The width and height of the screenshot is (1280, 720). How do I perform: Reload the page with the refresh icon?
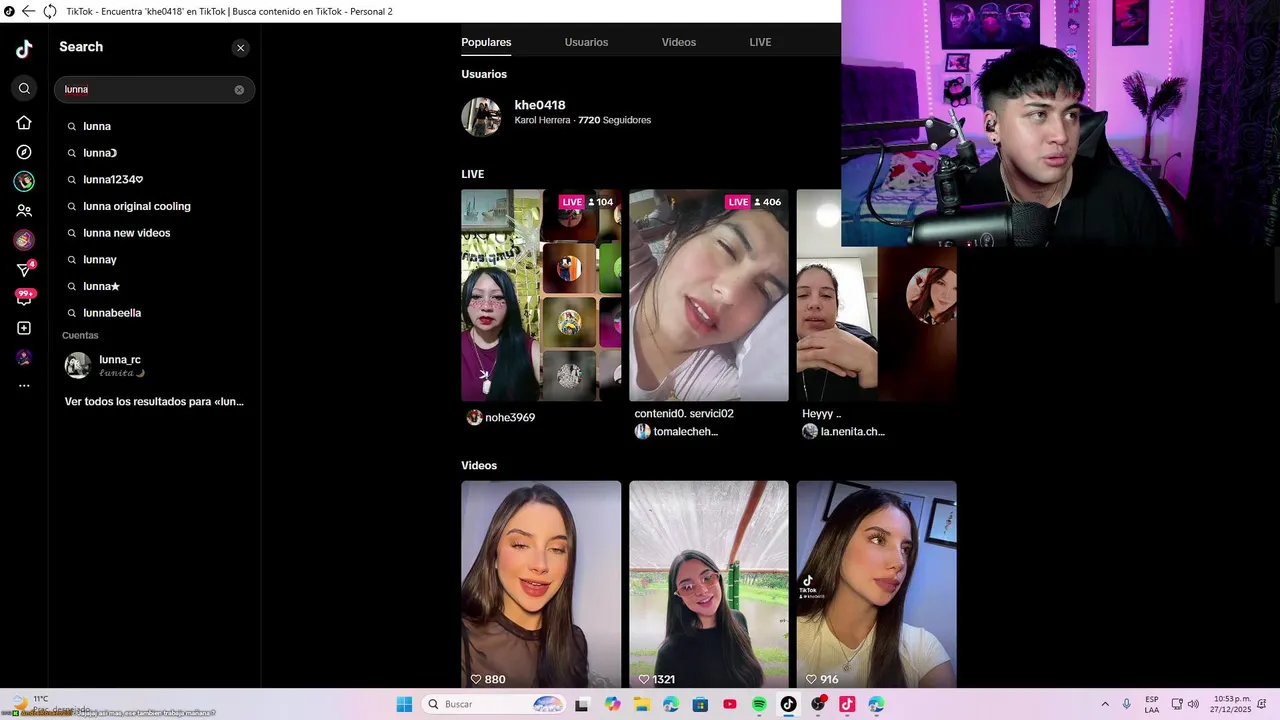(49, 11)
